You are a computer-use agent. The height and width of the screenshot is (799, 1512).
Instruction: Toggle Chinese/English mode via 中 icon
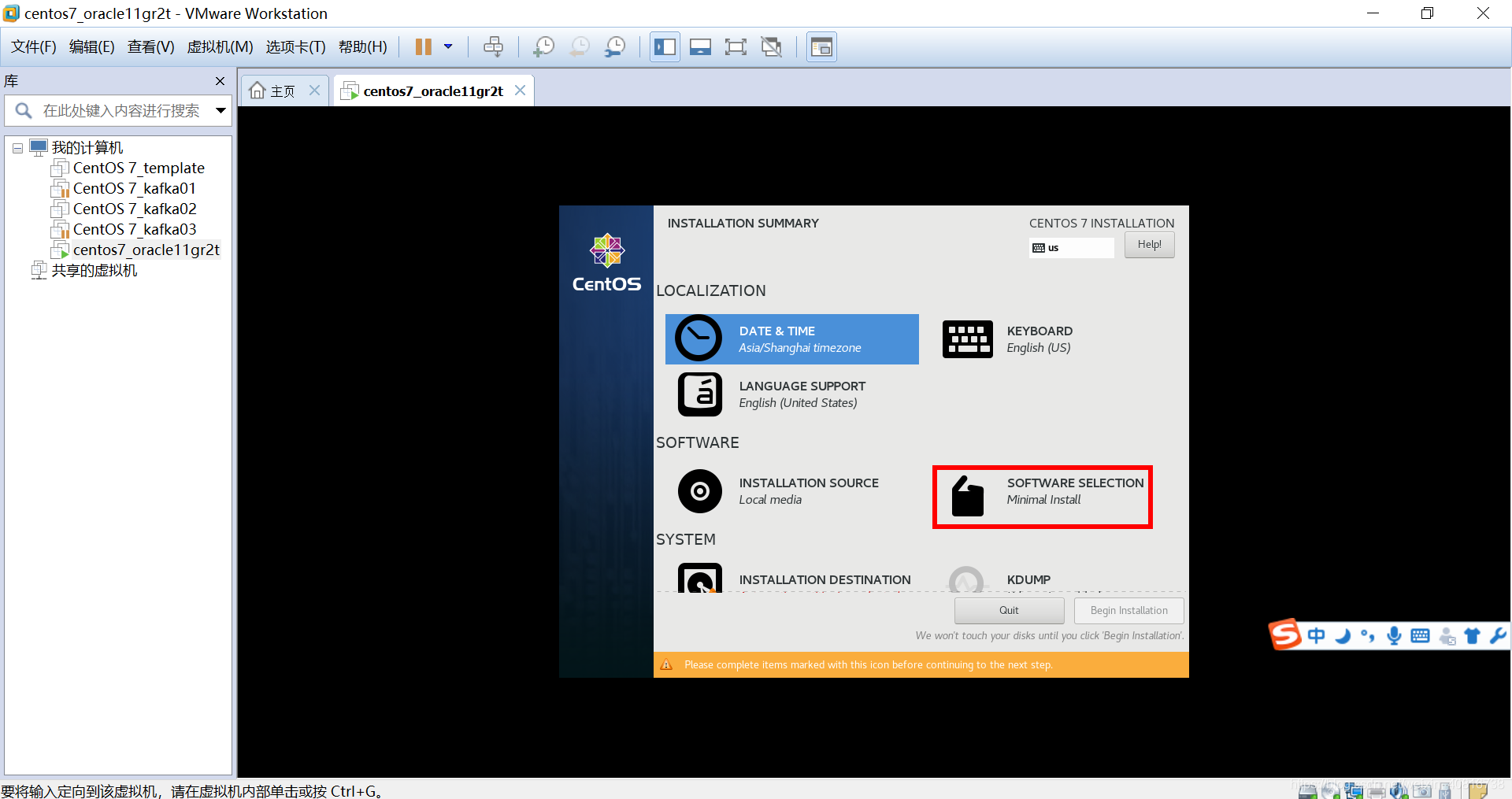point(1316,636)
